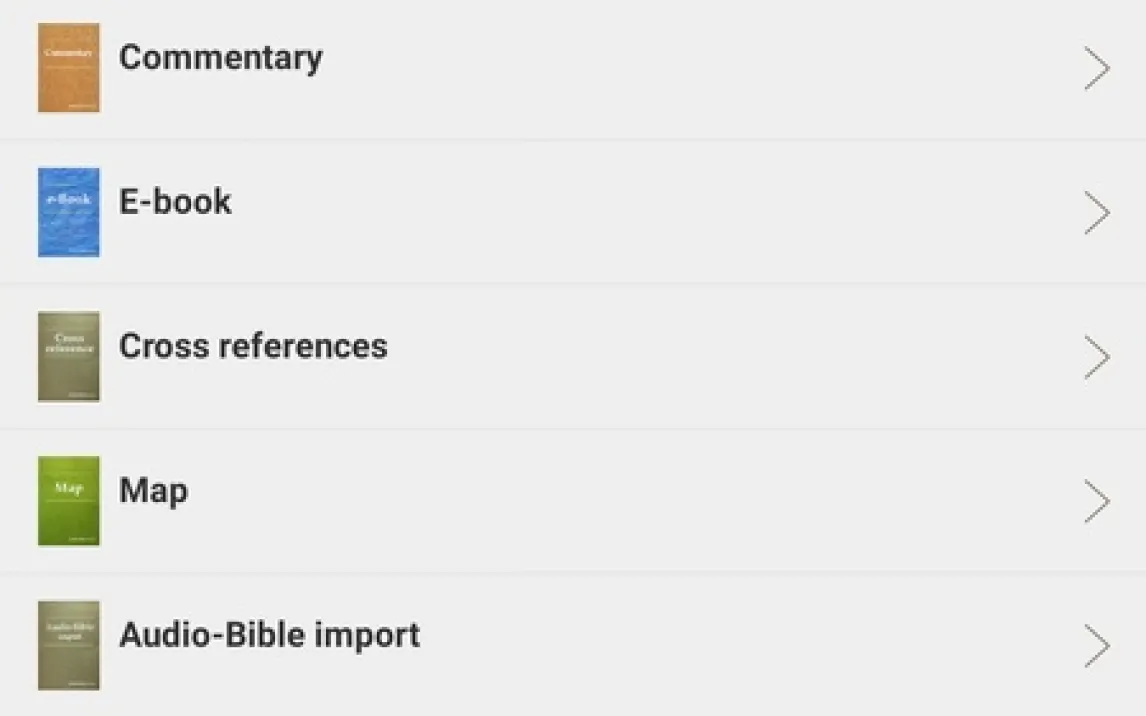1146x716 pixels.
Task: Click the Cross references book icon
Action: pos(69,357)
